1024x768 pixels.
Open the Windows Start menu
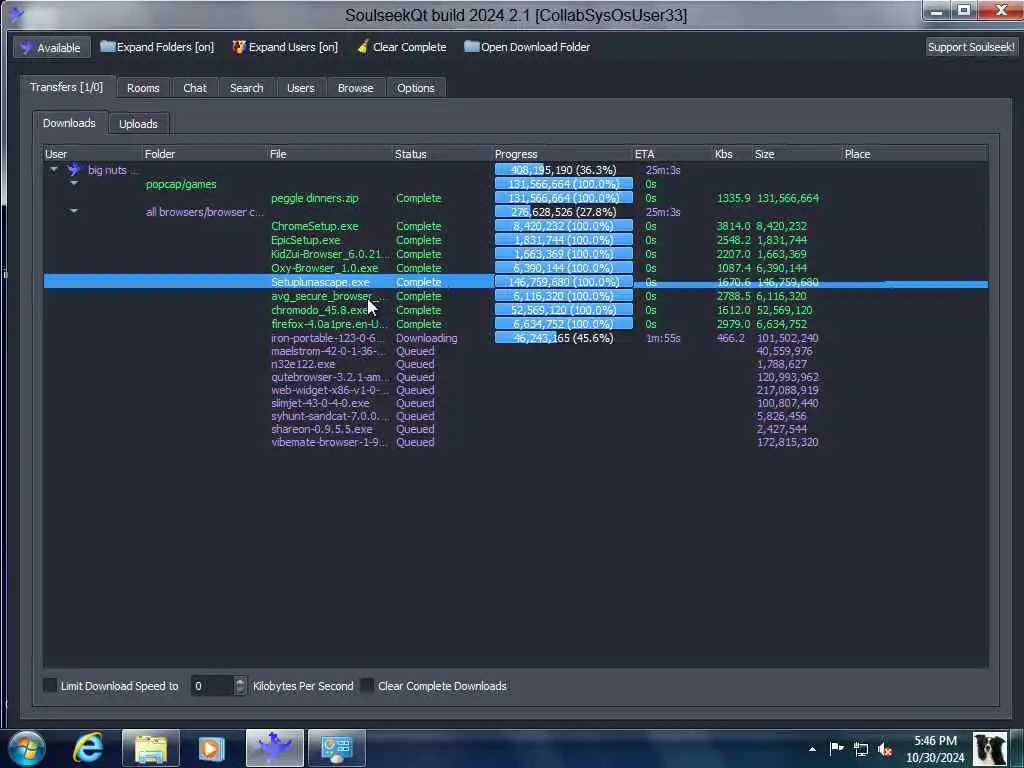click(27, 748)
